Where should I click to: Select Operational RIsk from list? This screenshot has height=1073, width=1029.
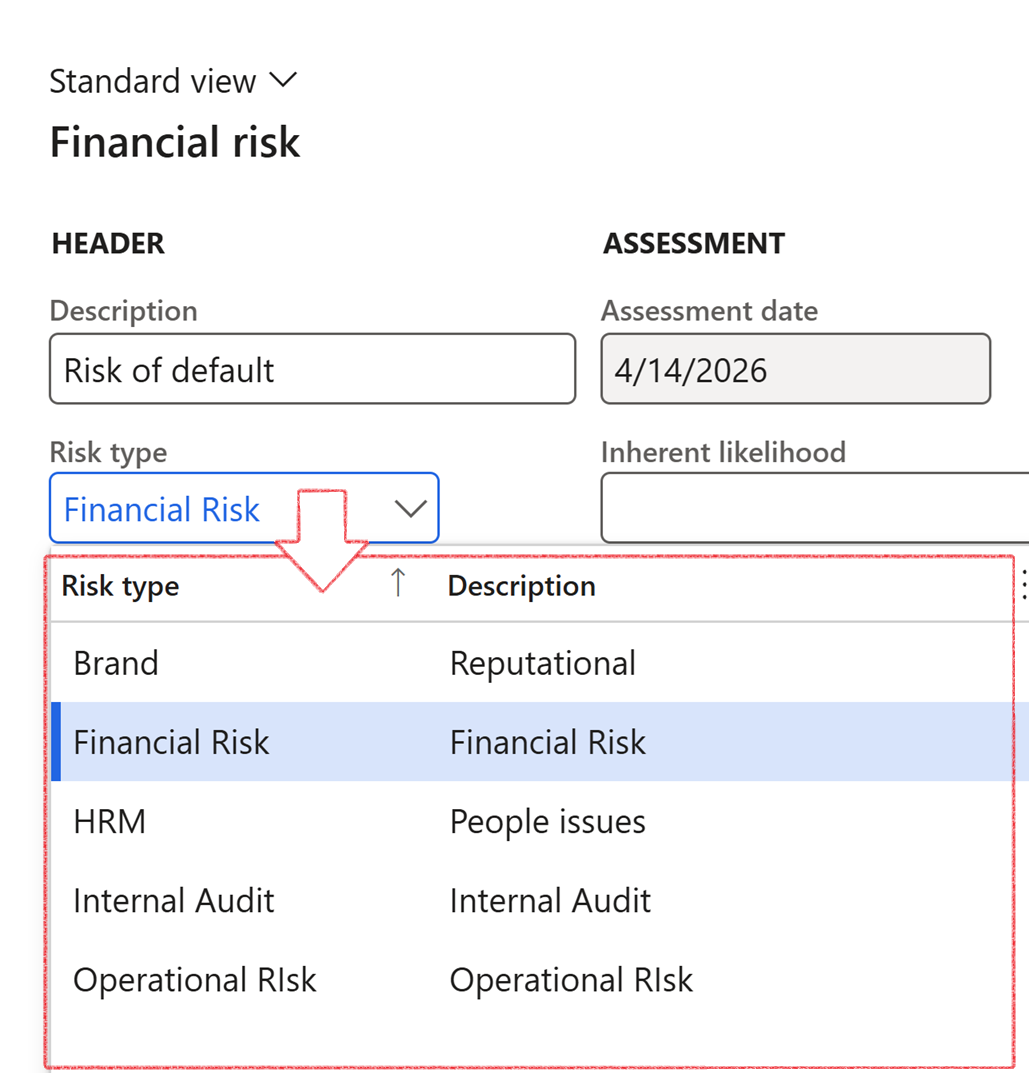pyautogui.click(x=194, y=980)
